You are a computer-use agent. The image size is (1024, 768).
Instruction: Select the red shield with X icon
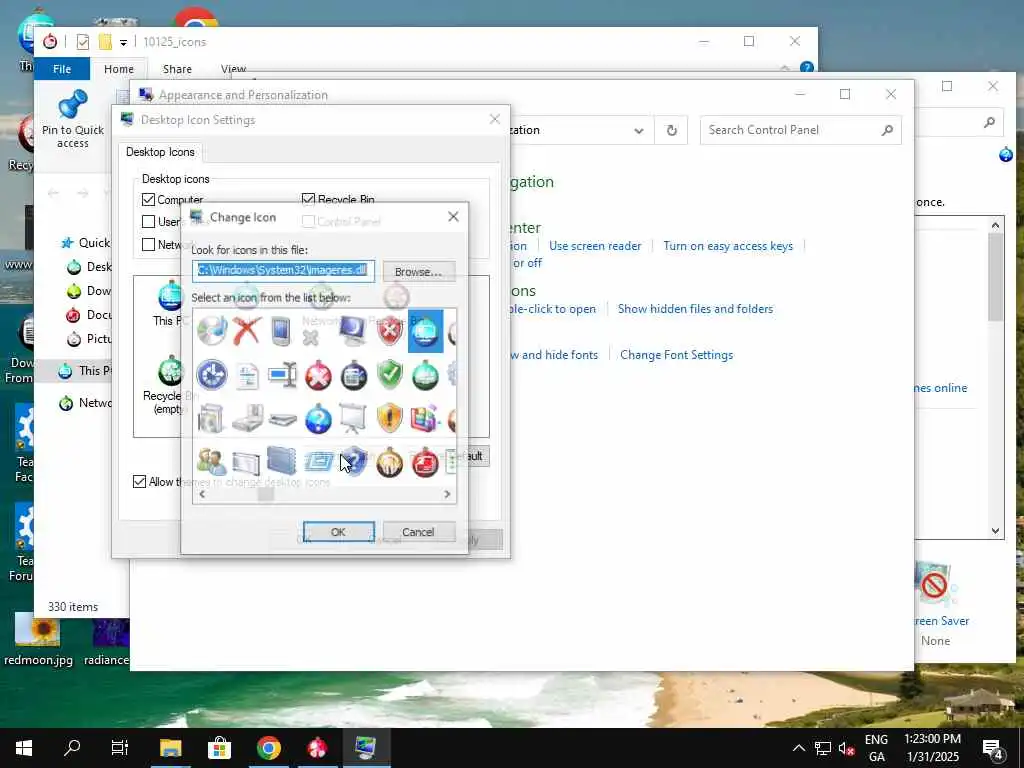tap(390, 331)
